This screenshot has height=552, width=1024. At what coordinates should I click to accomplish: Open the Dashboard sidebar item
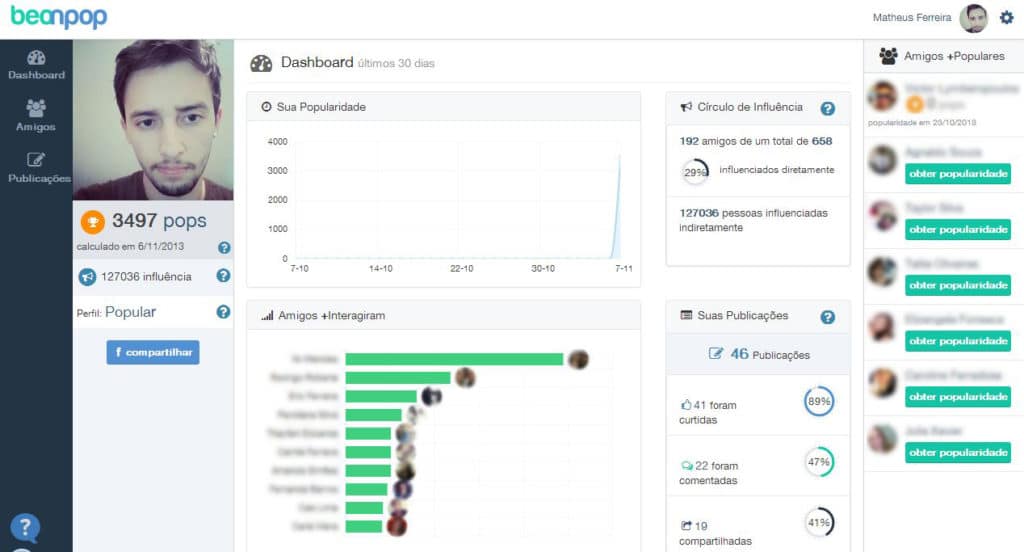36,65
